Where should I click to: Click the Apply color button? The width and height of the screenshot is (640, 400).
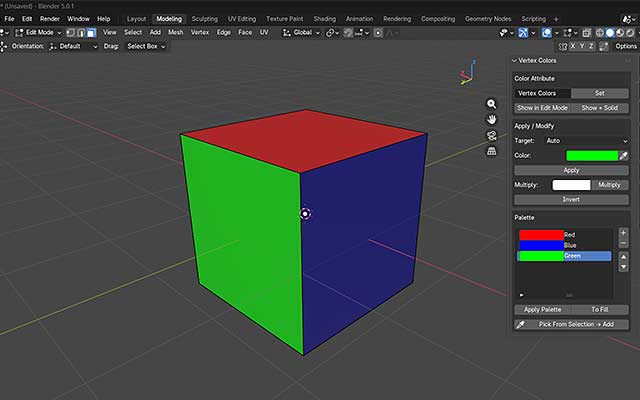571,170
